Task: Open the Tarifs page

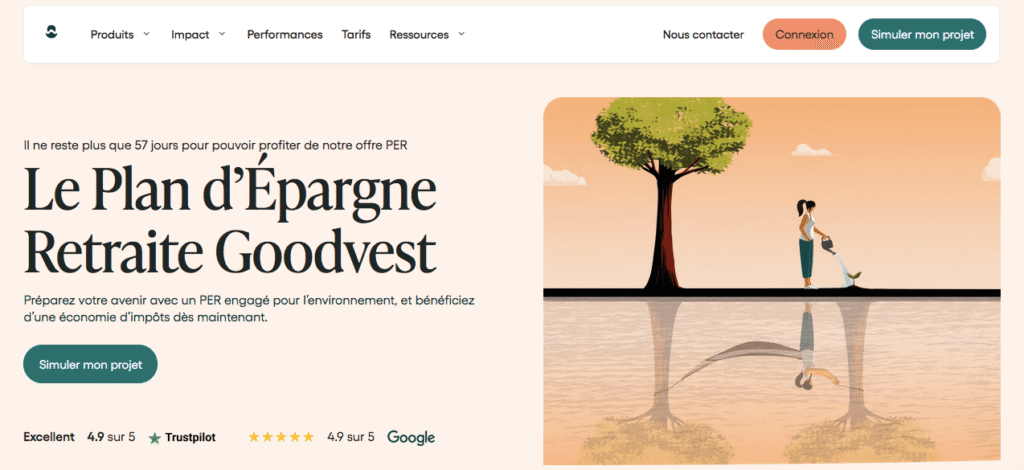Action: (356, 34)
